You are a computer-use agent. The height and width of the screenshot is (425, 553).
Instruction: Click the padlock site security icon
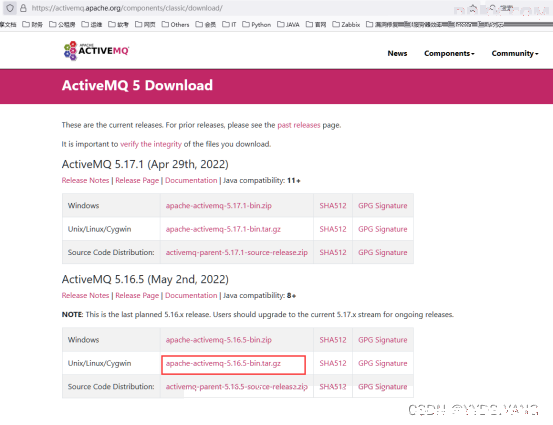(23, 8)
